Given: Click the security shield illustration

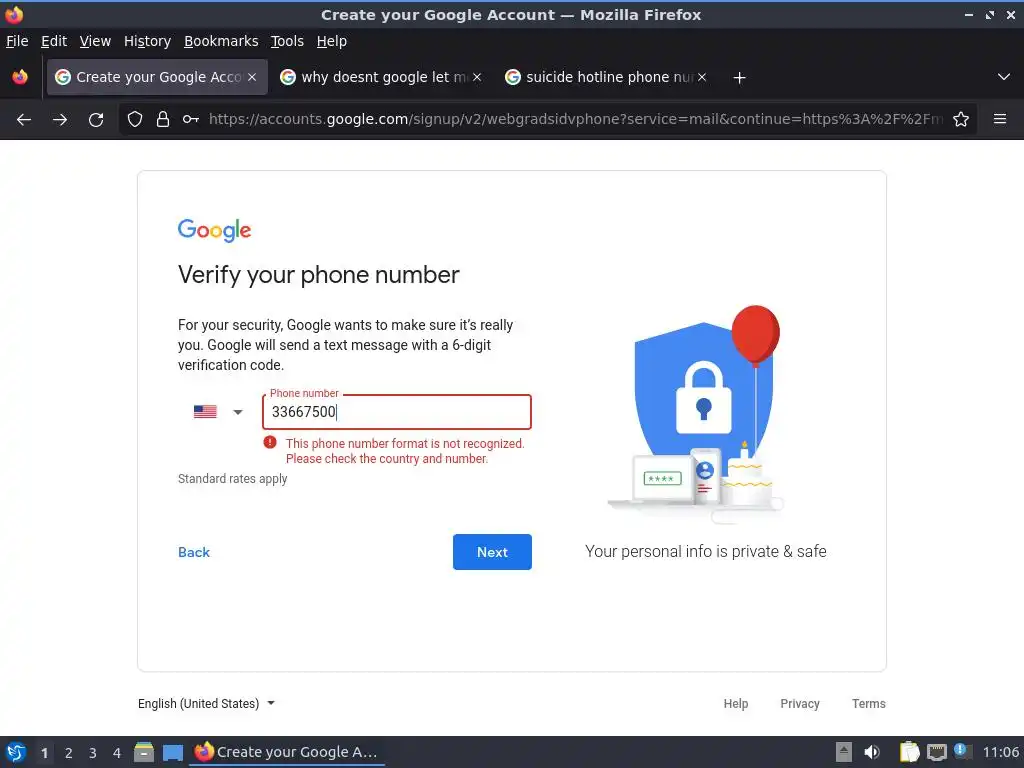Looking at the screenshot, I should pos(697,414).
